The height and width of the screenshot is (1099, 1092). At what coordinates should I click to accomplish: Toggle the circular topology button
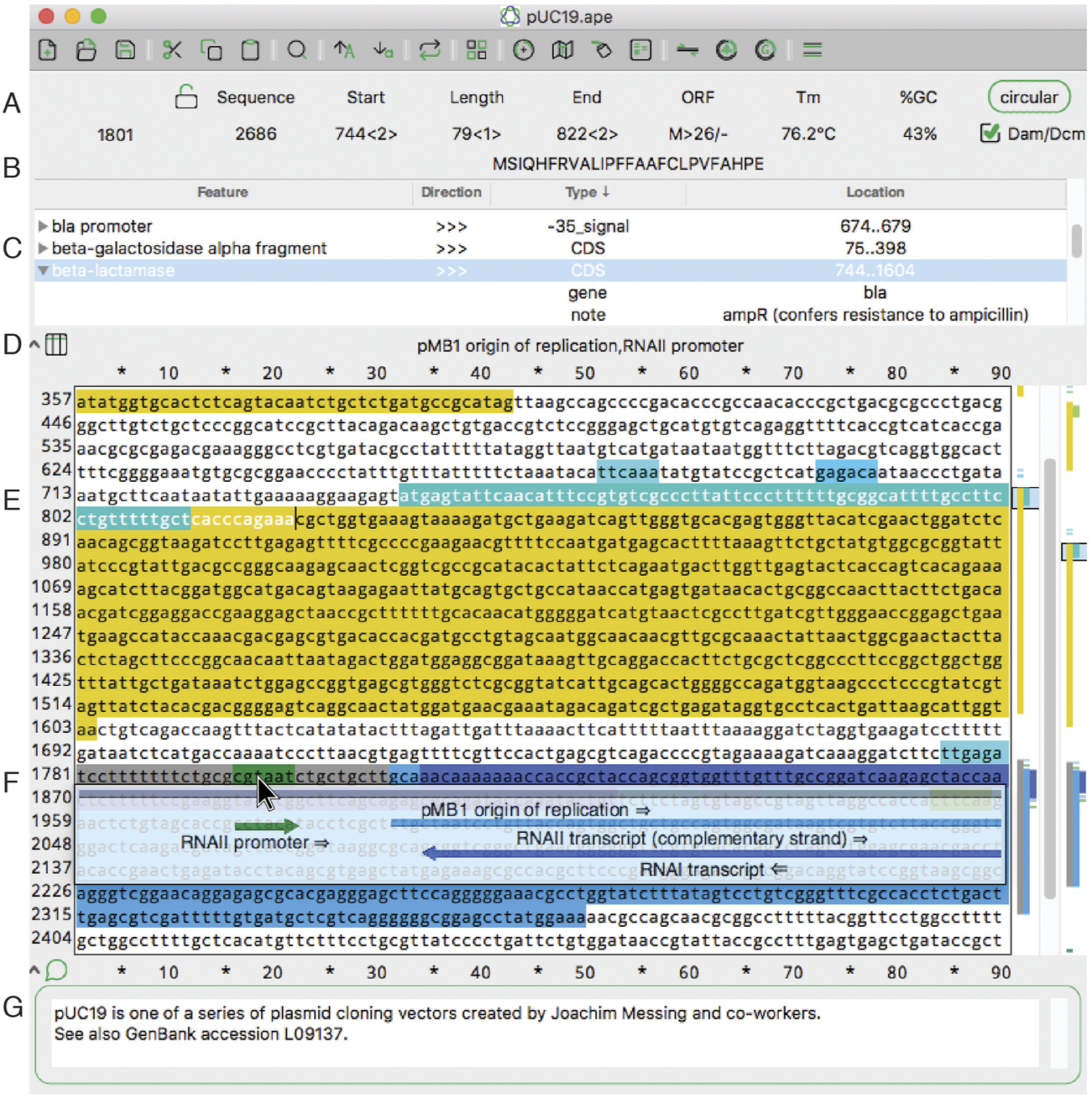[1028, 97]
